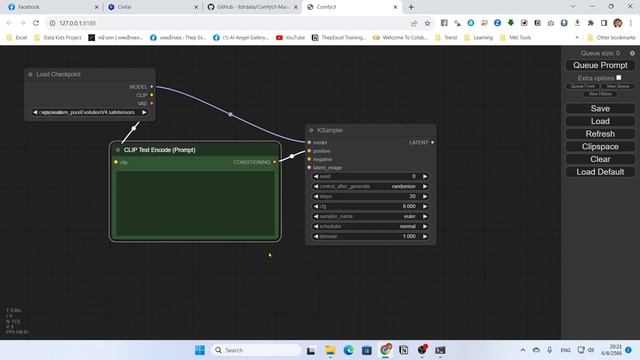Click the latent_image input dot on KSampler
Screen dimensions: 640x360
309,167
